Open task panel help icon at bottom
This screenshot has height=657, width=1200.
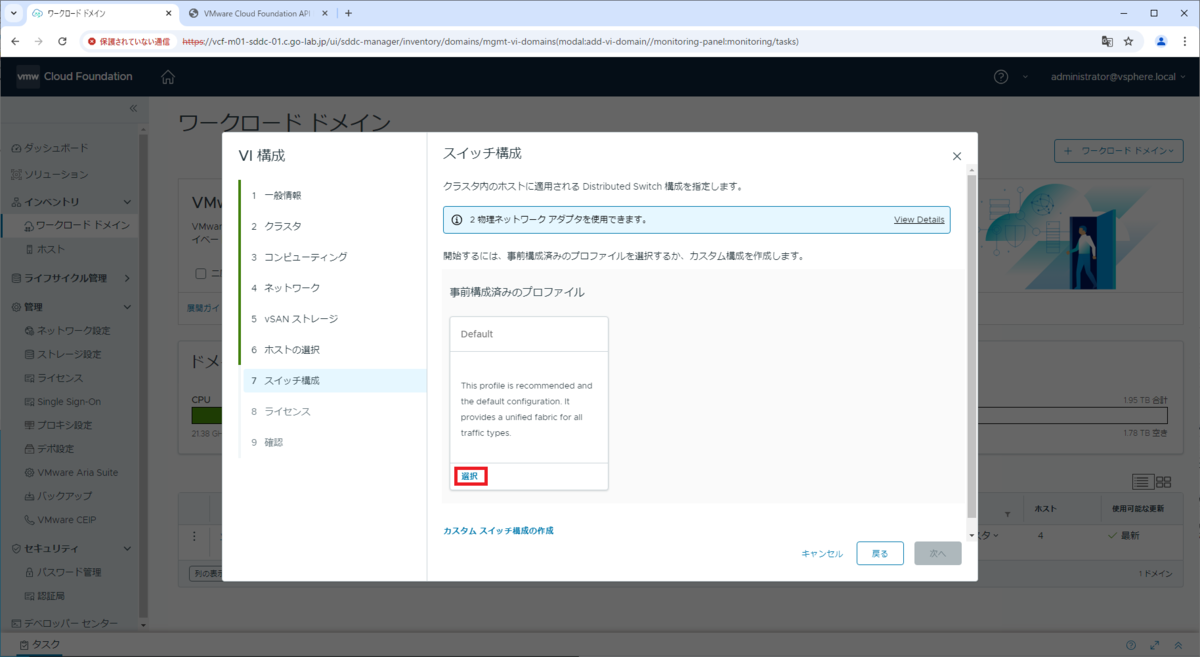click(x=1131, y=645)
